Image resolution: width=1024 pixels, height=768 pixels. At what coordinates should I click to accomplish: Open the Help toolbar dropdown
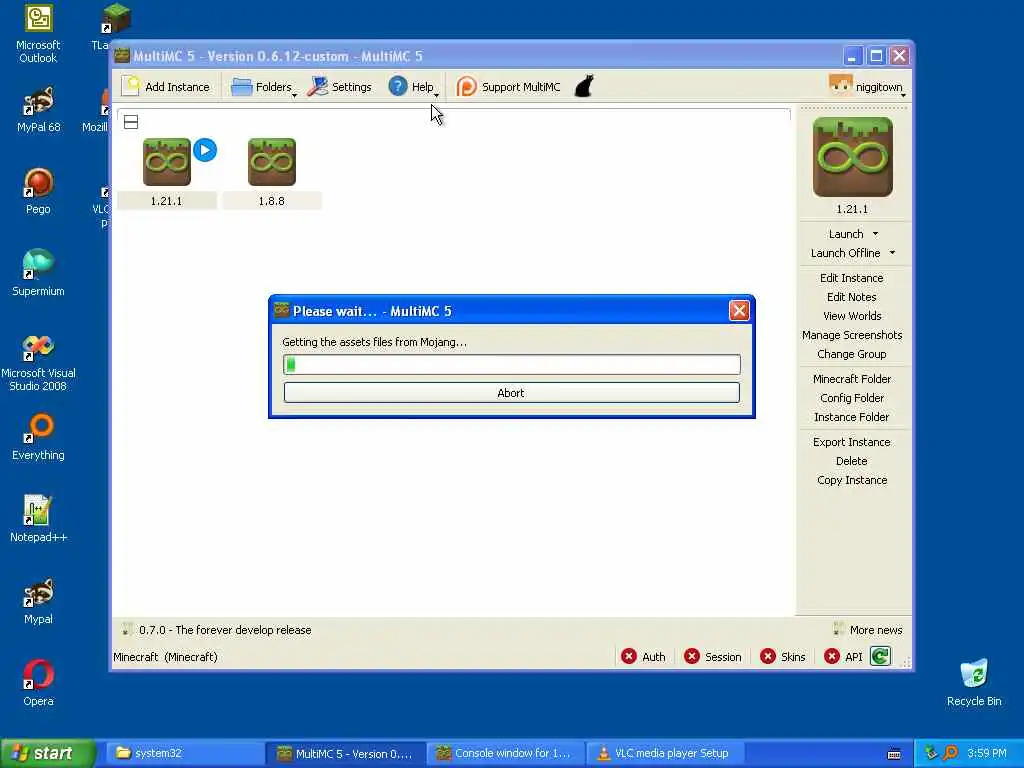tap(413, 87)
